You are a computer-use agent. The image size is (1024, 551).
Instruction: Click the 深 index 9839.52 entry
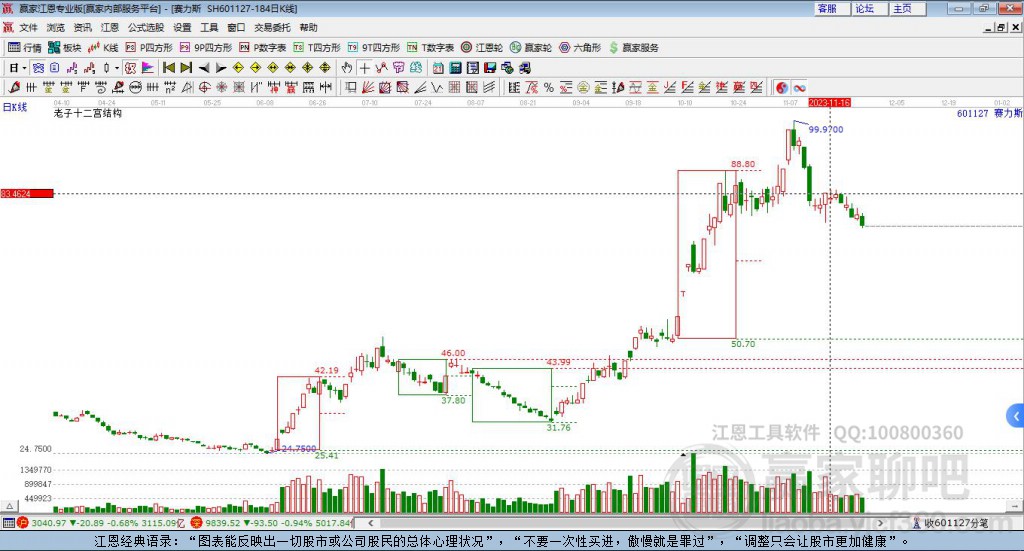pos(272,523)
